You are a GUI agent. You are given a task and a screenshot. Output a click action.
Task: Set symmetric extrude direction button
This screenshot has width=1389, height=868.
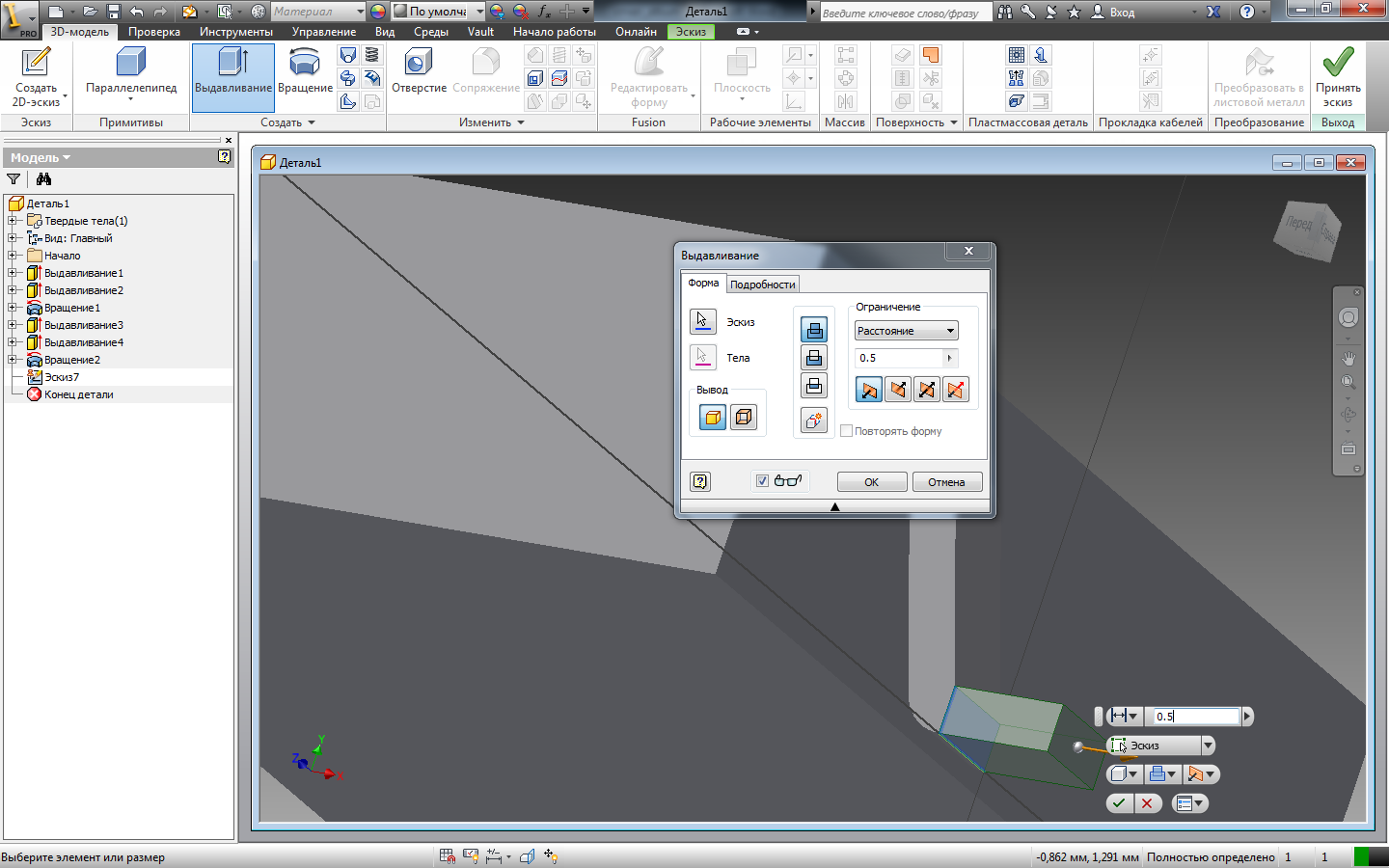(x=926, y=390)
